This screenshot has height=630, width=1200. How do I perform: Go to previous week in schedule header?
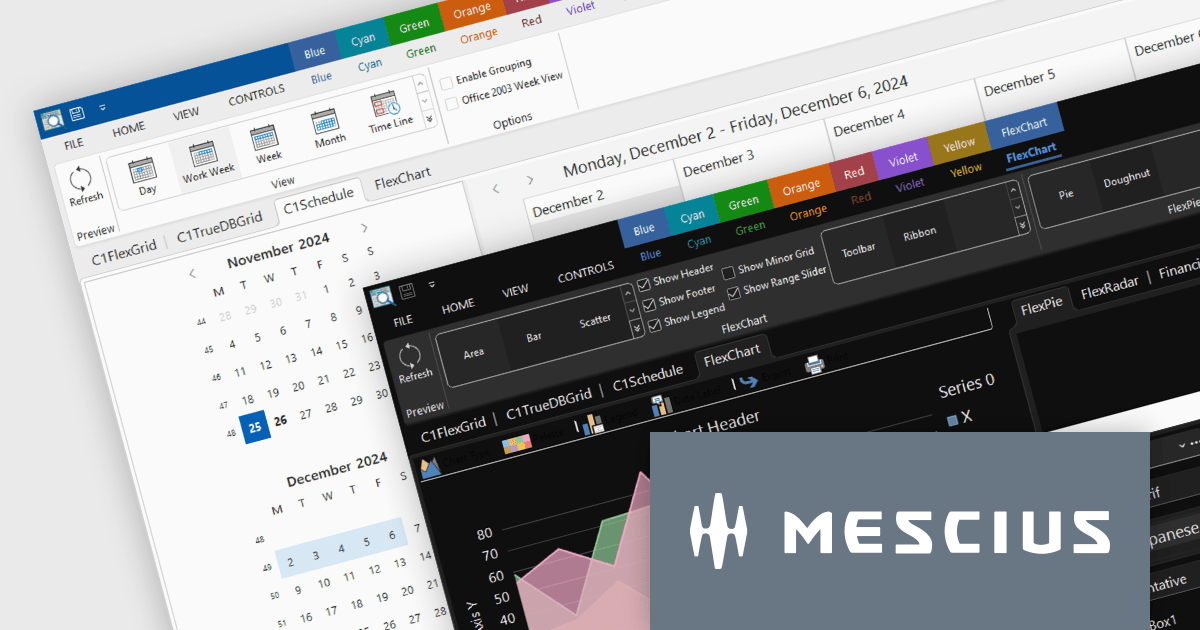495,188
